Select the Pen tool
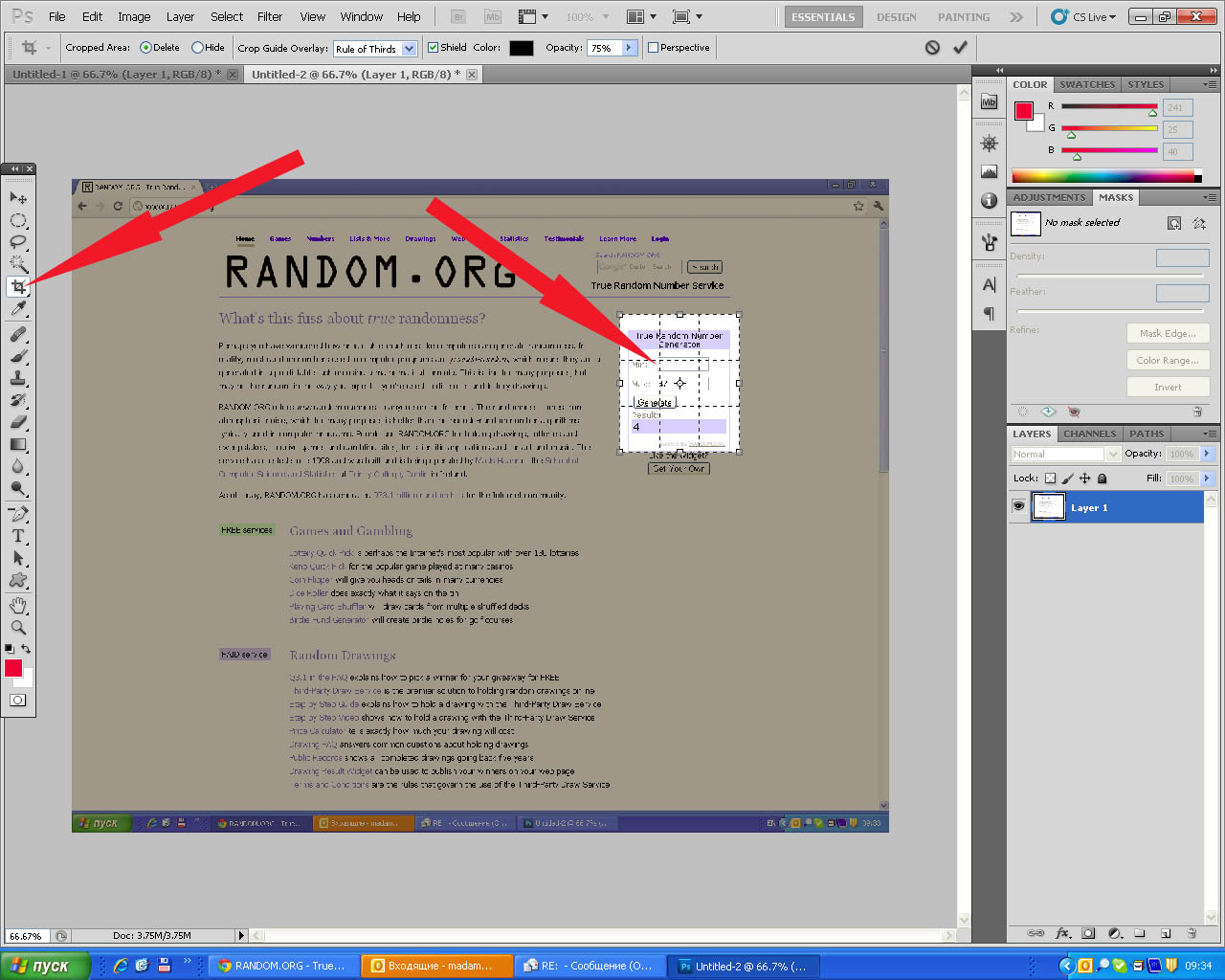The height and width of the screenshot is (980, 1225). 18,514
